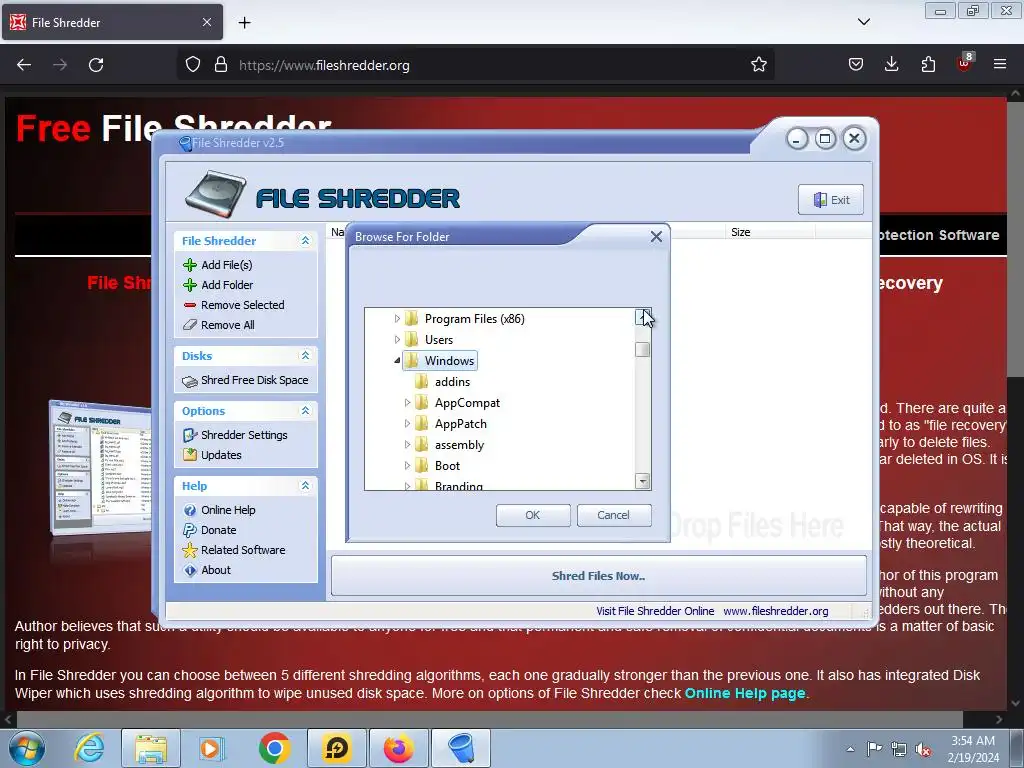Click Cancel in Browse For Folder
The width and height of the screenshot is (1024, 768).
614,515
